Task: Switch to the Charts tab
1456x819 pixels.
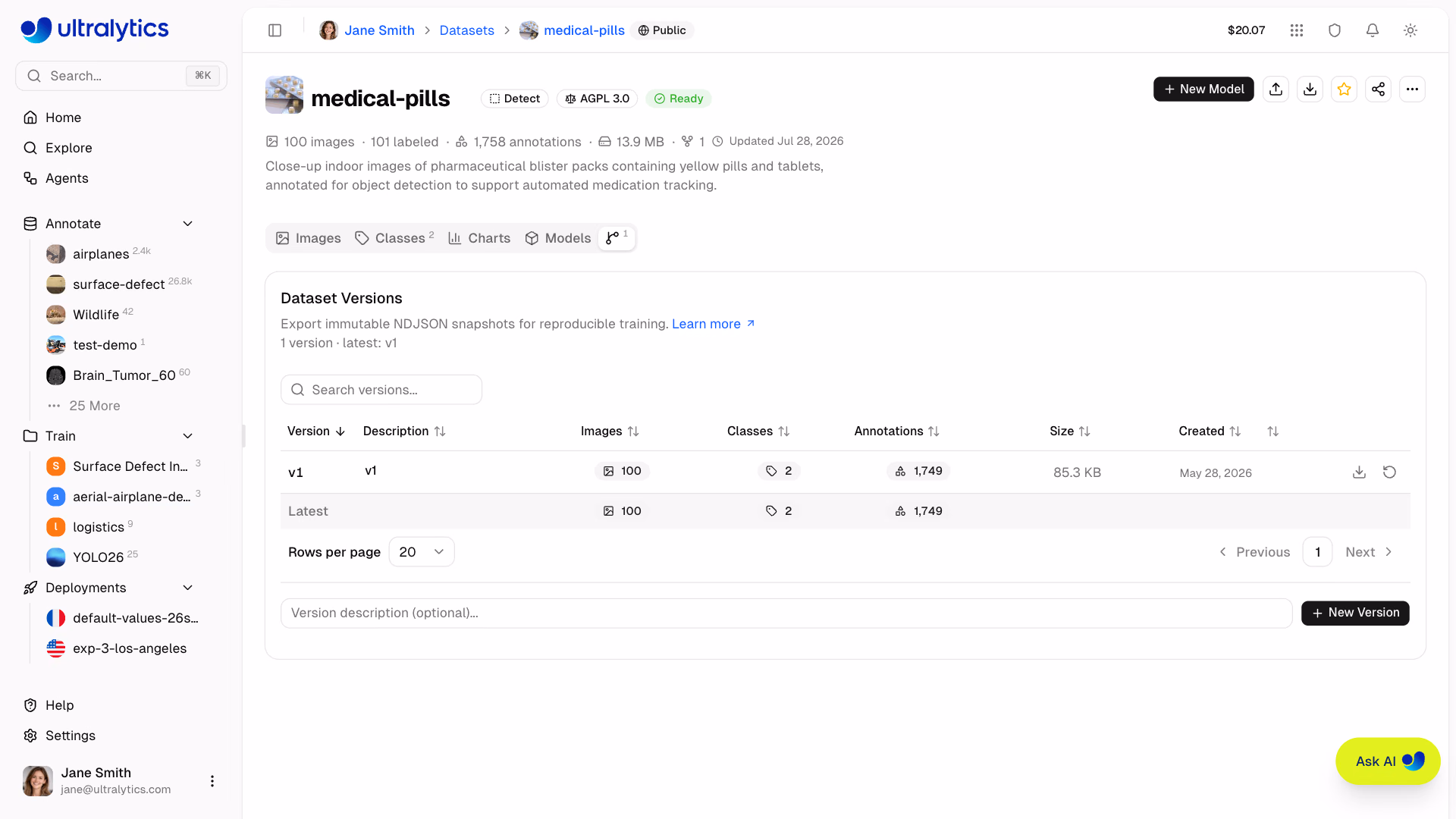Action: (479, 238)
